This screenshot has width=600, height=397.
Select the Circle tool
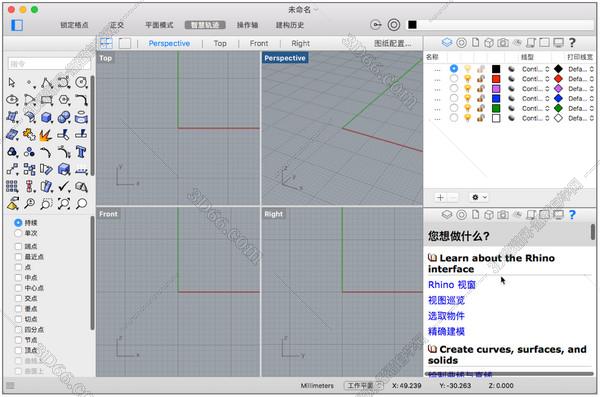click(81, 82)
